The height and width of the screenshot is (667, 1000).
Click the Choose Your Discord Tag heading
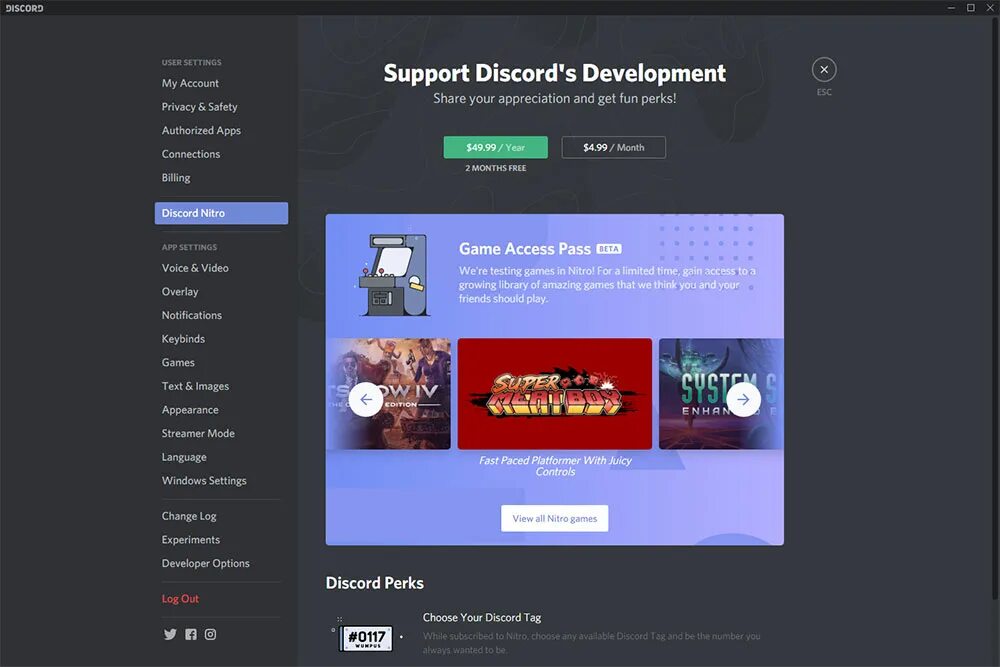[x=482, y=617]
